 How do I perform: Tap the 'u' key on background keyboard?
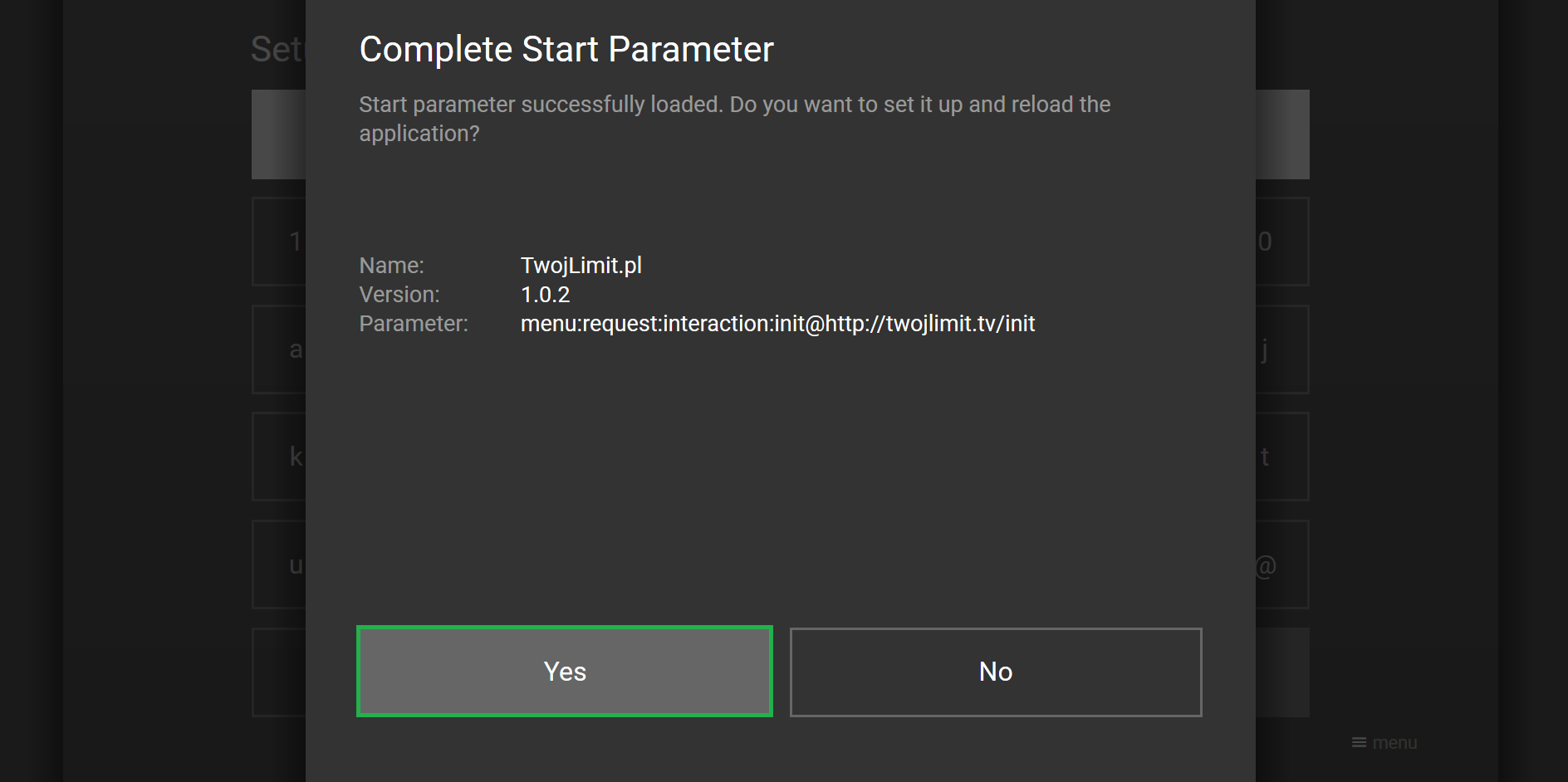pyautogui.click(x=279, y=565)
